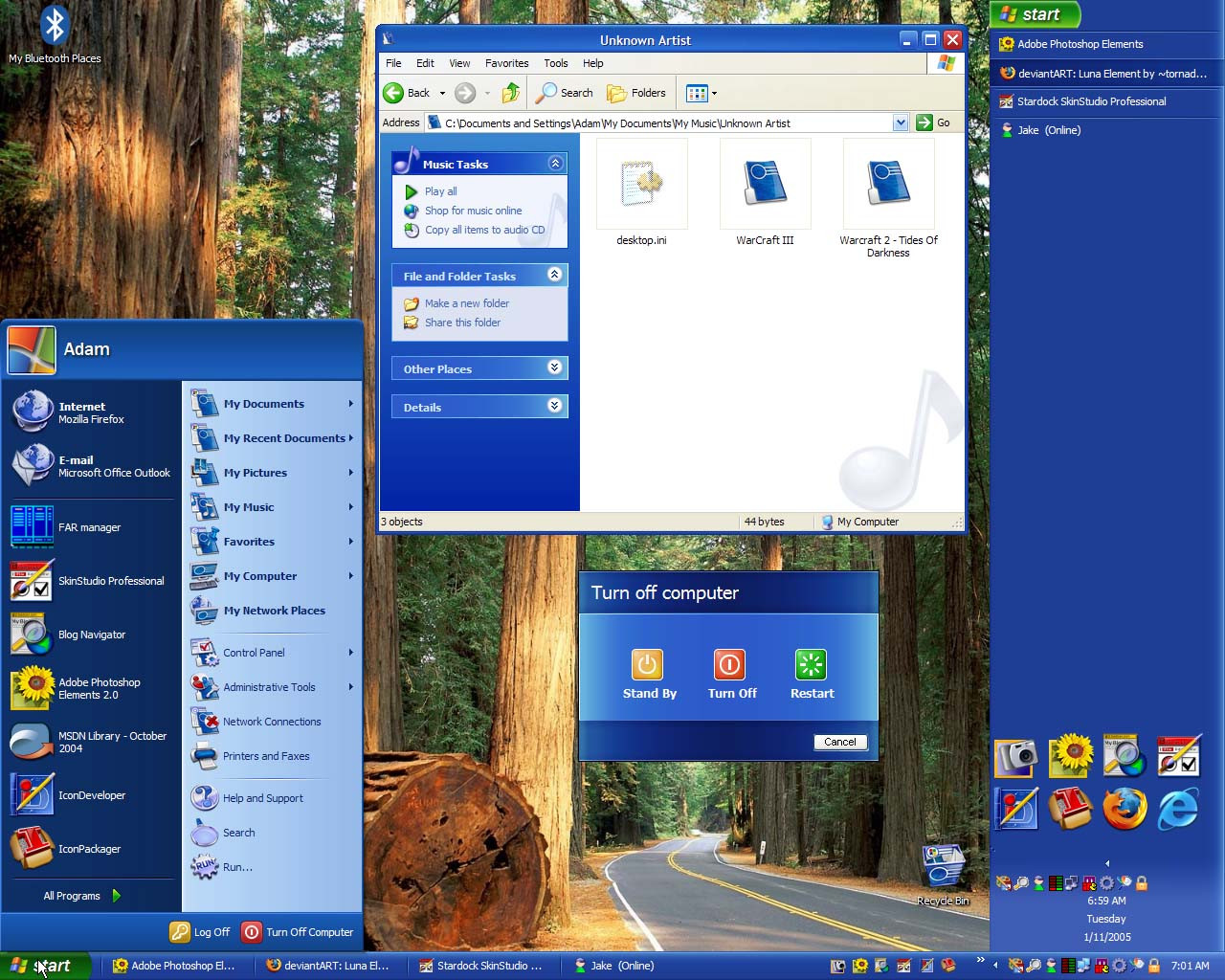Viewport: 1225px width, 980px height.
Task: Open the Back button history dropdown arrow
Action: (x=442, y=93)
